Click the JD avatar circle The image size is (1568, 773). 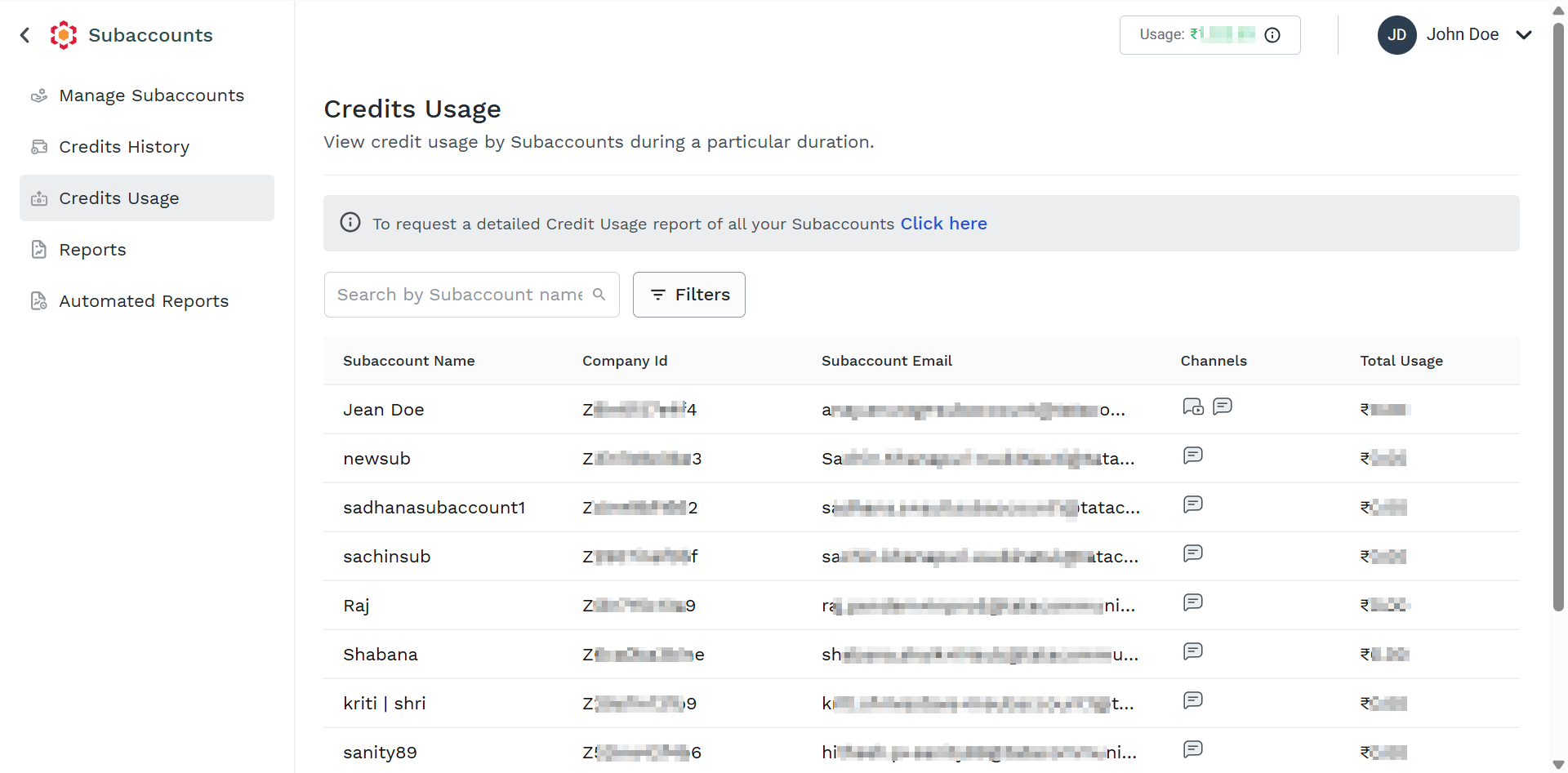(1397, 35)
